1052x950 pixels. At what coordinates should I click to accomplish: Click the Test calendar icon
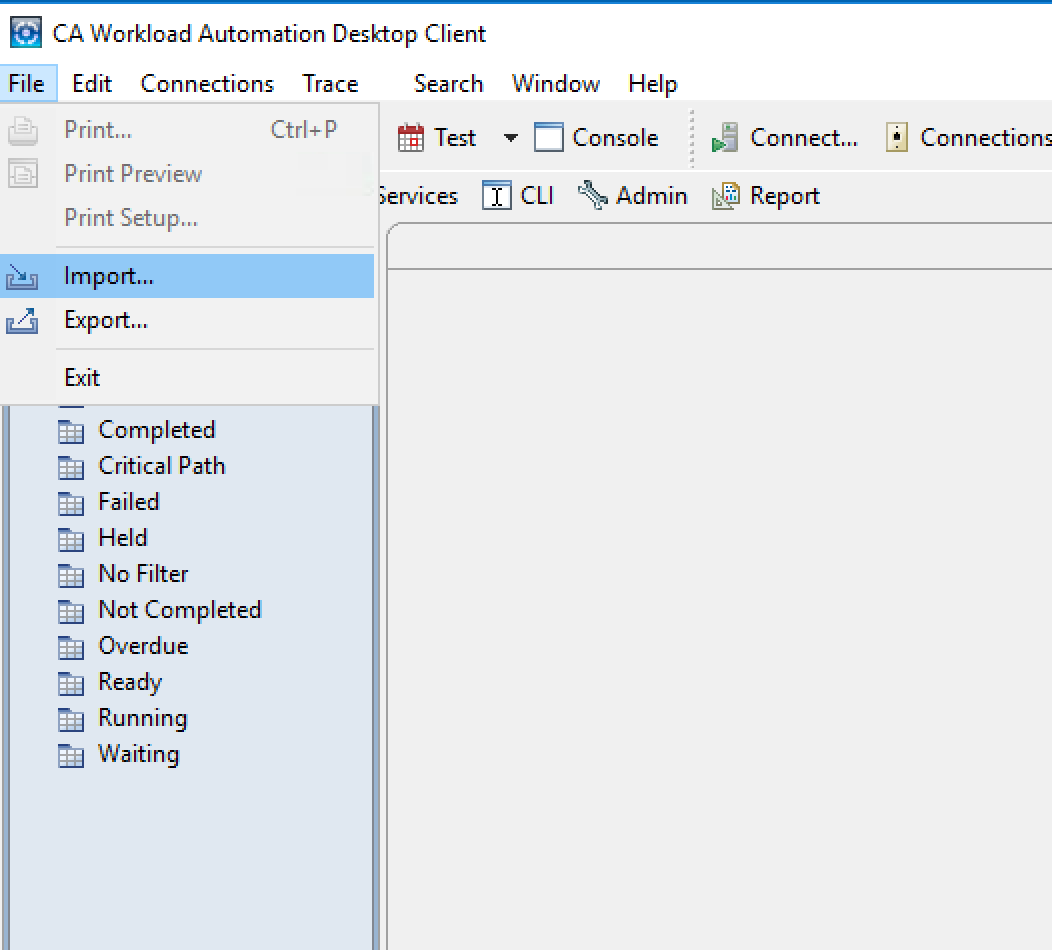[411, 138]
